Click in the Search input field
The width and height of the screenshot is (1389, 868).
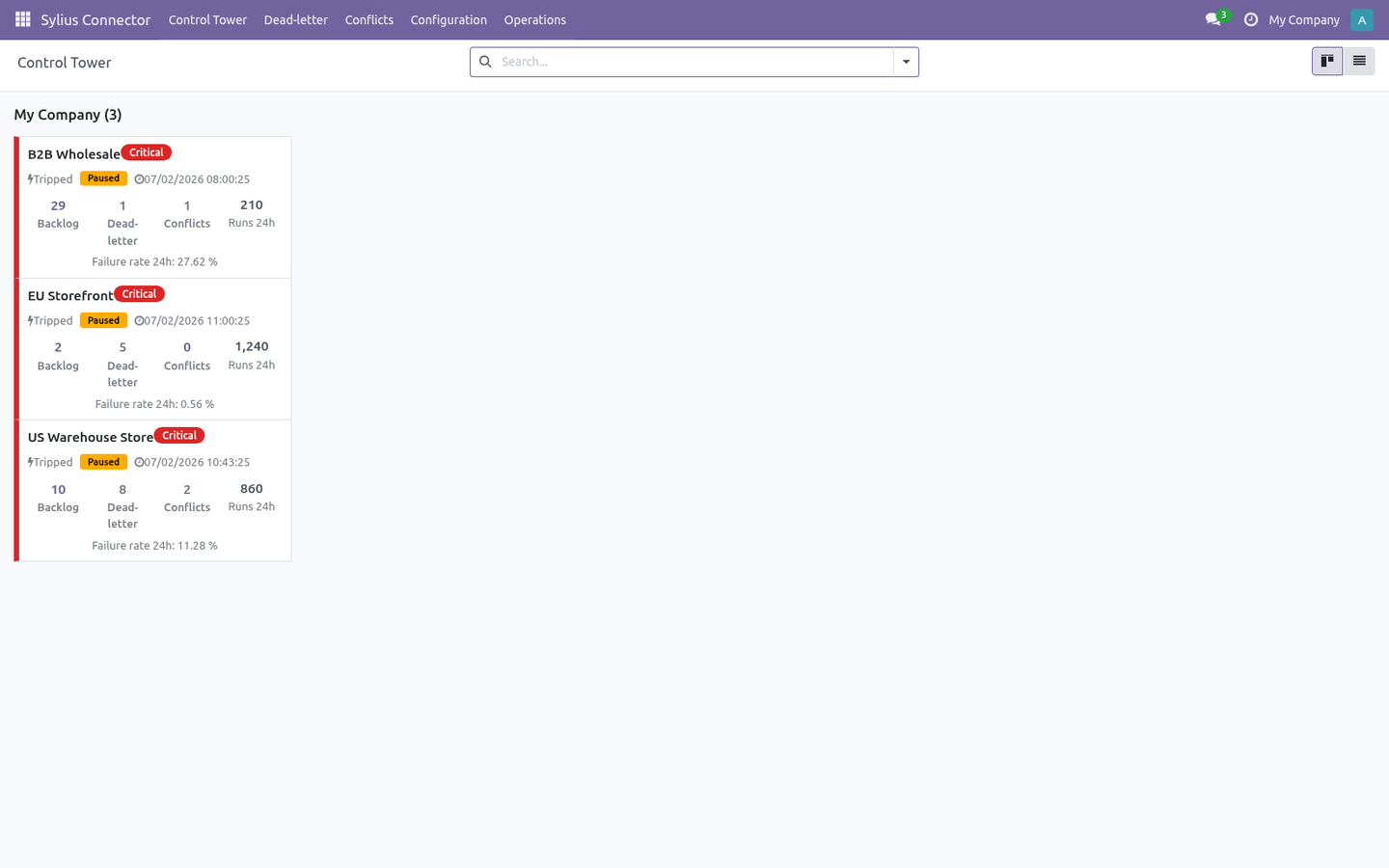pyautogui.click(x=694, y=62)
